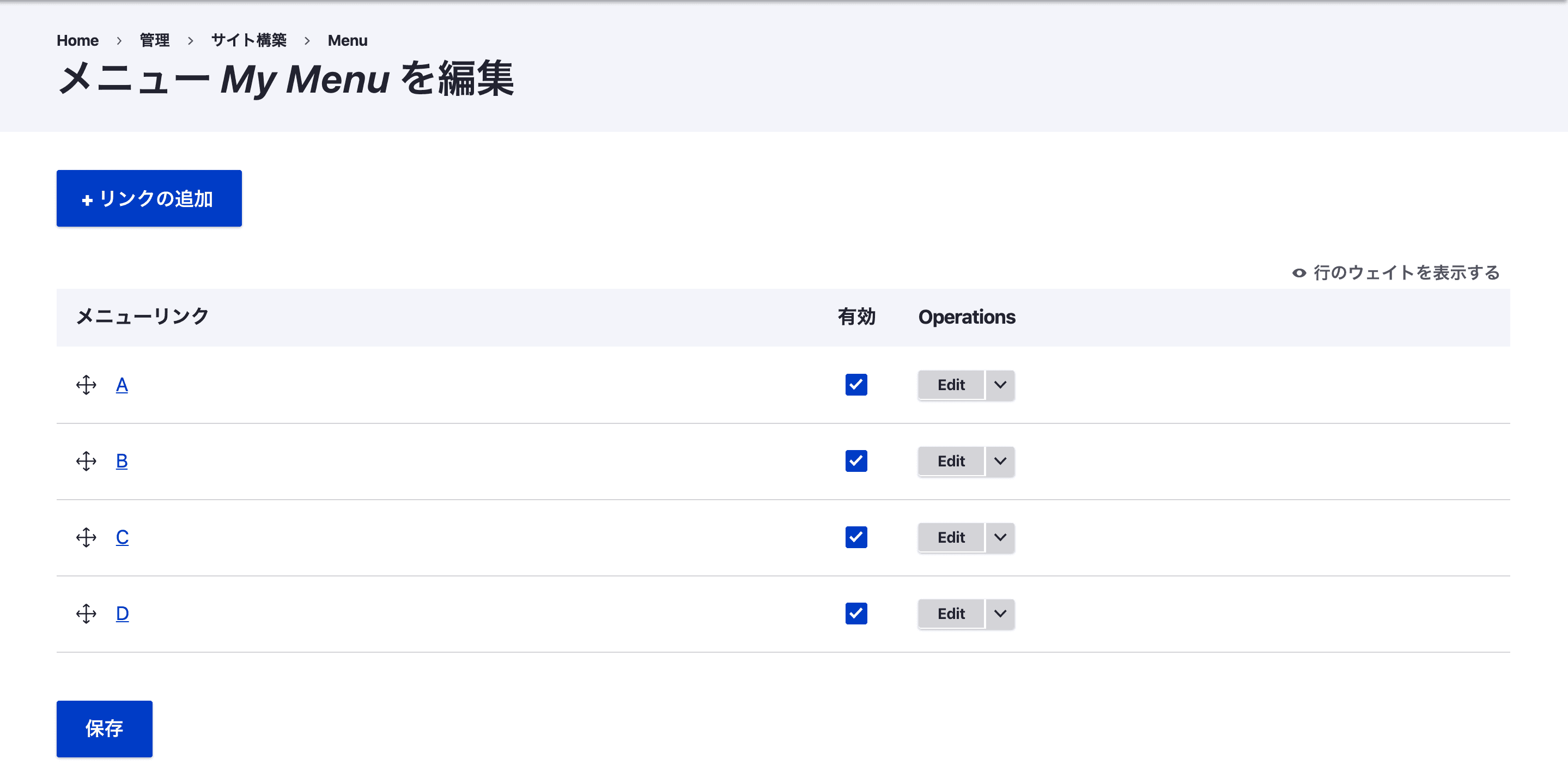Image resolution: width=1568 pixels, height=765 pixels.
Task: Click the リンクの追加 button
Action: click(x=149, y=198)
